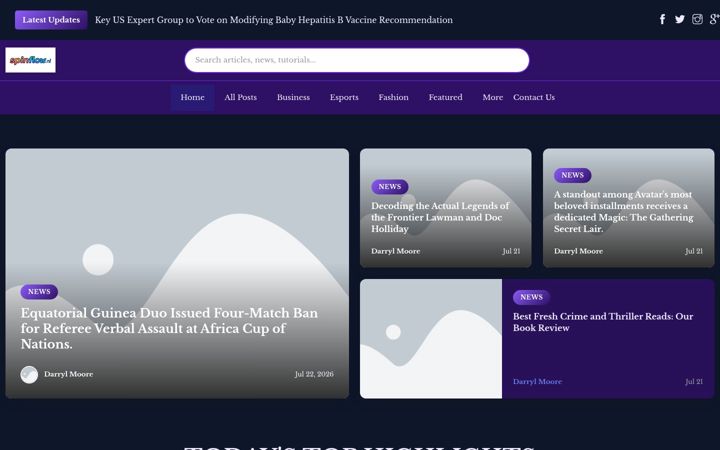This screenshot has width=720, height=450.
Task: Open the Featured menu item
Action: [x=445, y=97]
